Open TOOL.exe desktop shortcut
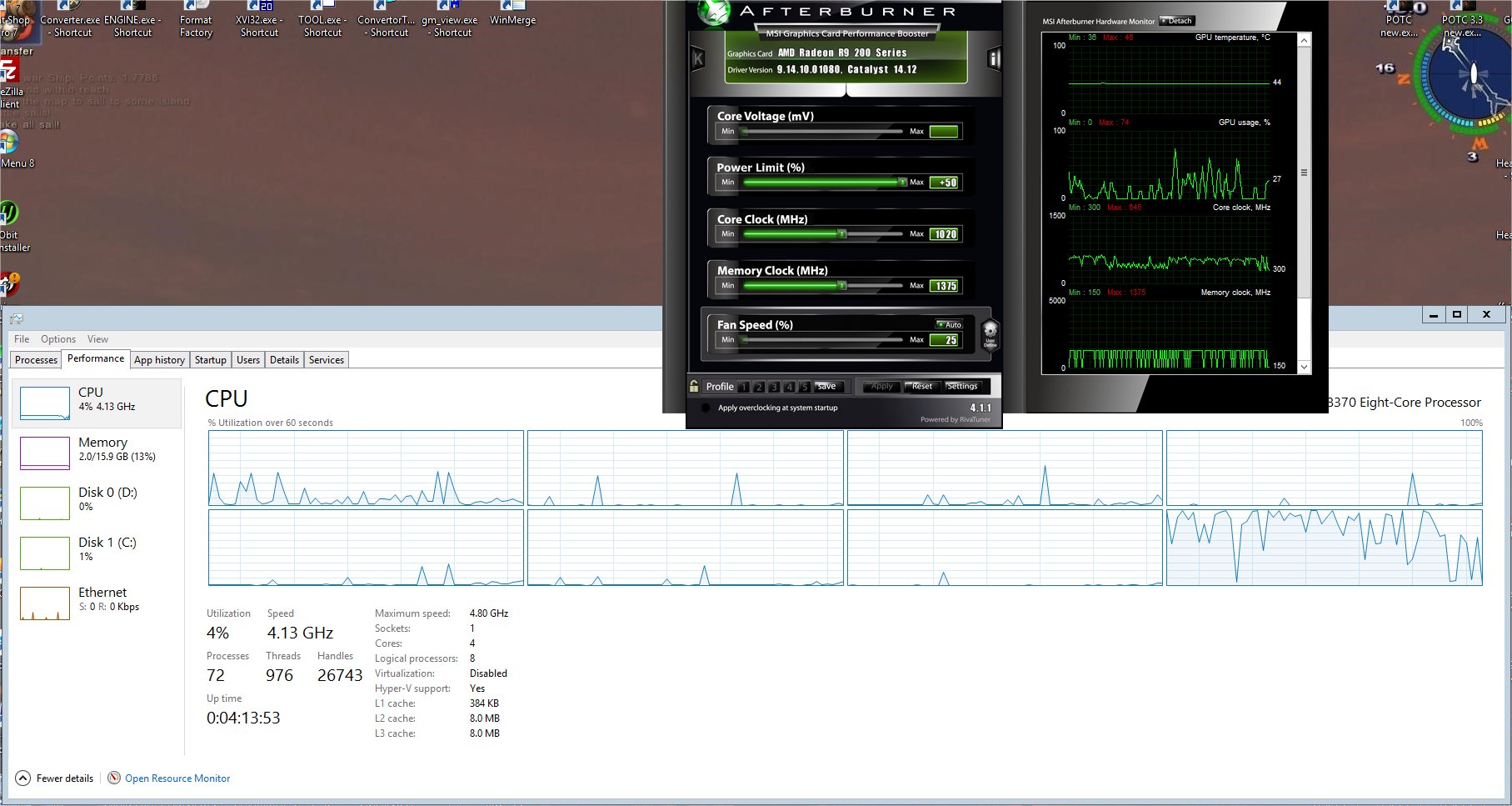The width and height of the screenshot is (1512, 806). (x=322, y=19)
